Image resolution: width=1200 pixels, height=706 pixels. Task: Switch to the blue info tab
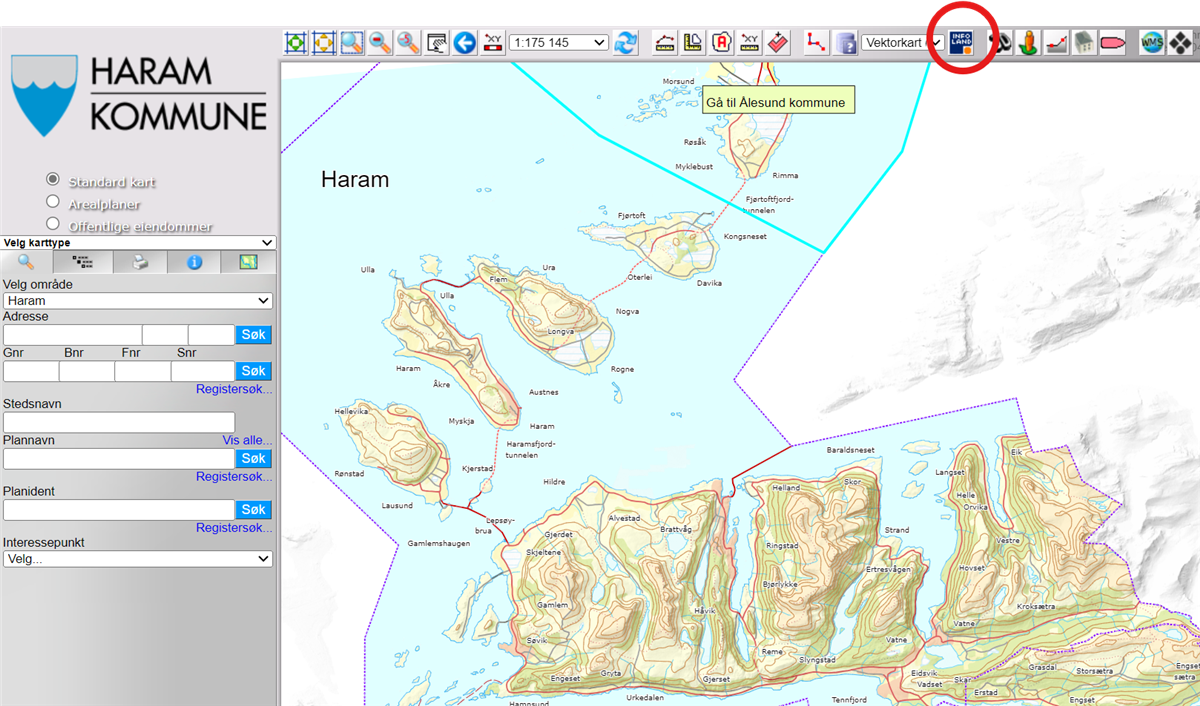click(x=194, y=263)
